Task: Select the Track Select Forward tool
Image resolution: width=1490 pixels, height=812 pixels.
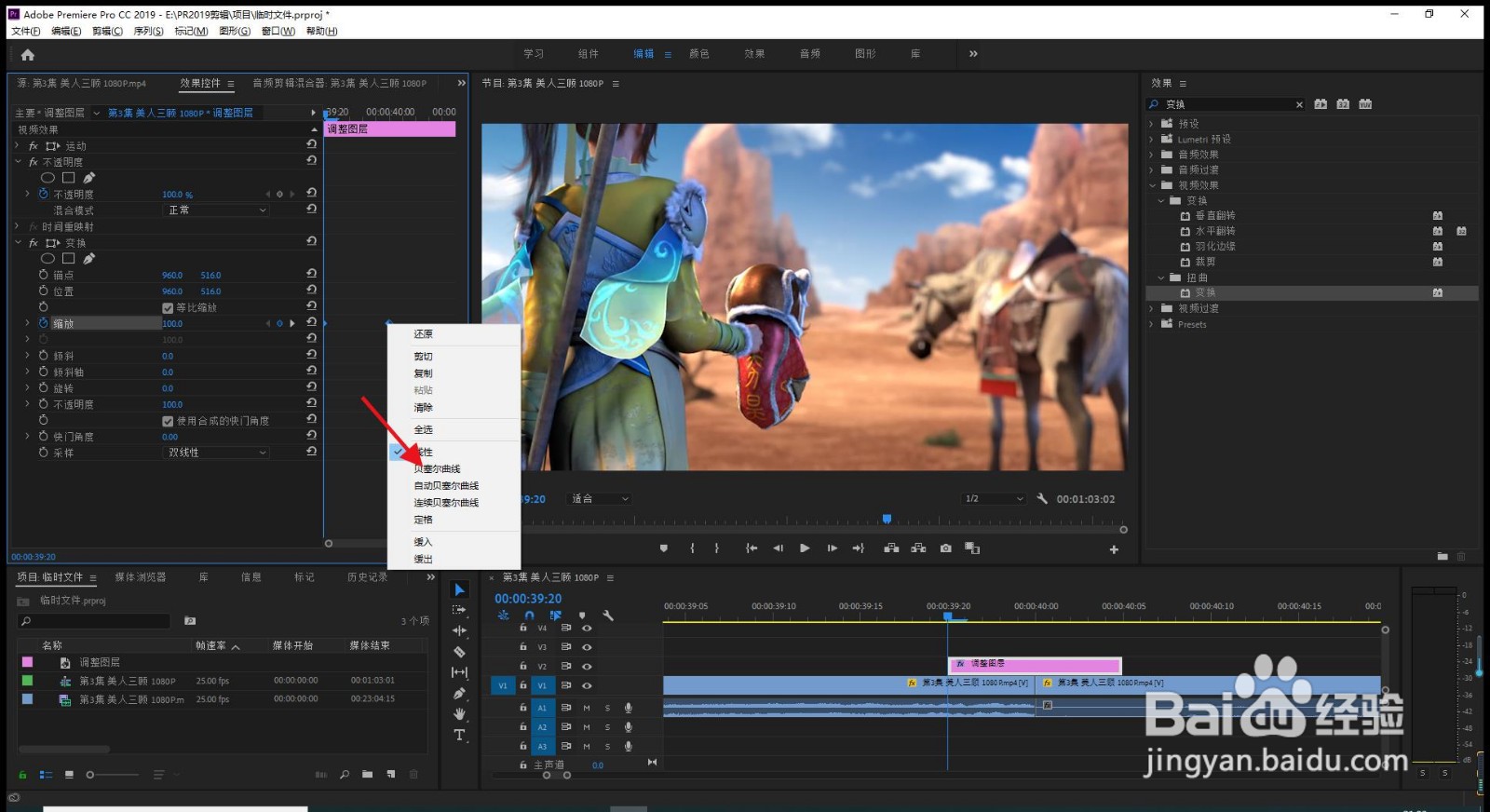Action: pyautogui.click(x=459, y=610)
